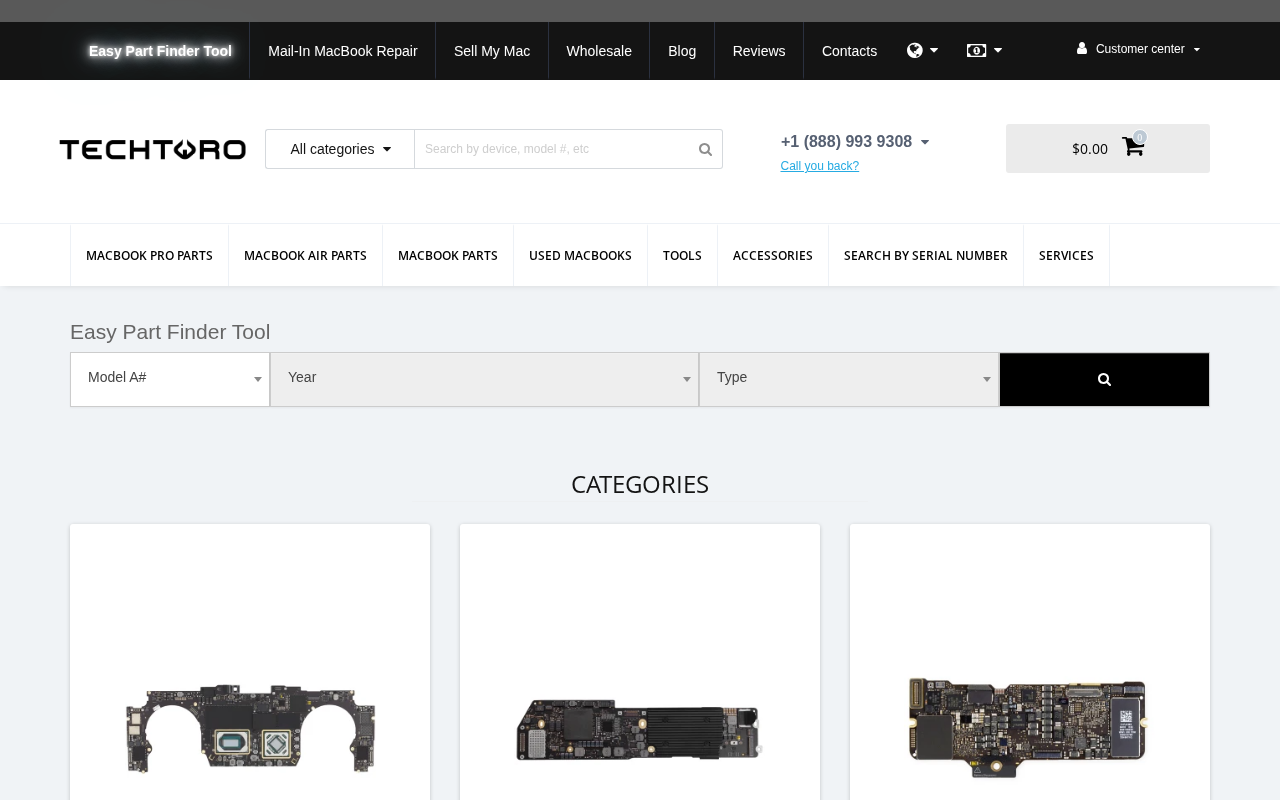Click the globe language selector icon
Screen dimensions: 1280x800
pos(914,51)
